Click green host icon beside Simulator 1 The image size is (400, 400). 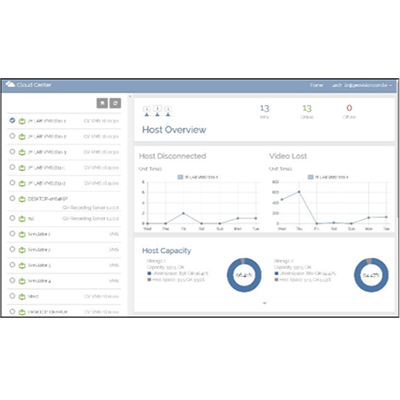[22, 234]
